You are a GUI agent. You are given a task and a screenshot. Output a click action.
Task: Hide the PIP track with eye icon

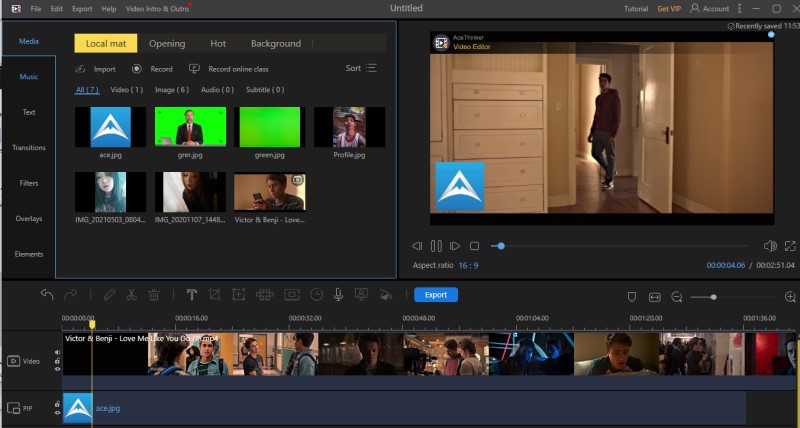pos(57,413)
